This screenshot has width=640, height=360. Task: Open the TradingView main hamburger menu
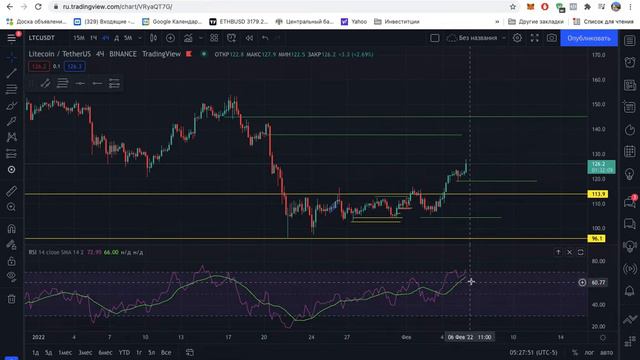point(11,38)
